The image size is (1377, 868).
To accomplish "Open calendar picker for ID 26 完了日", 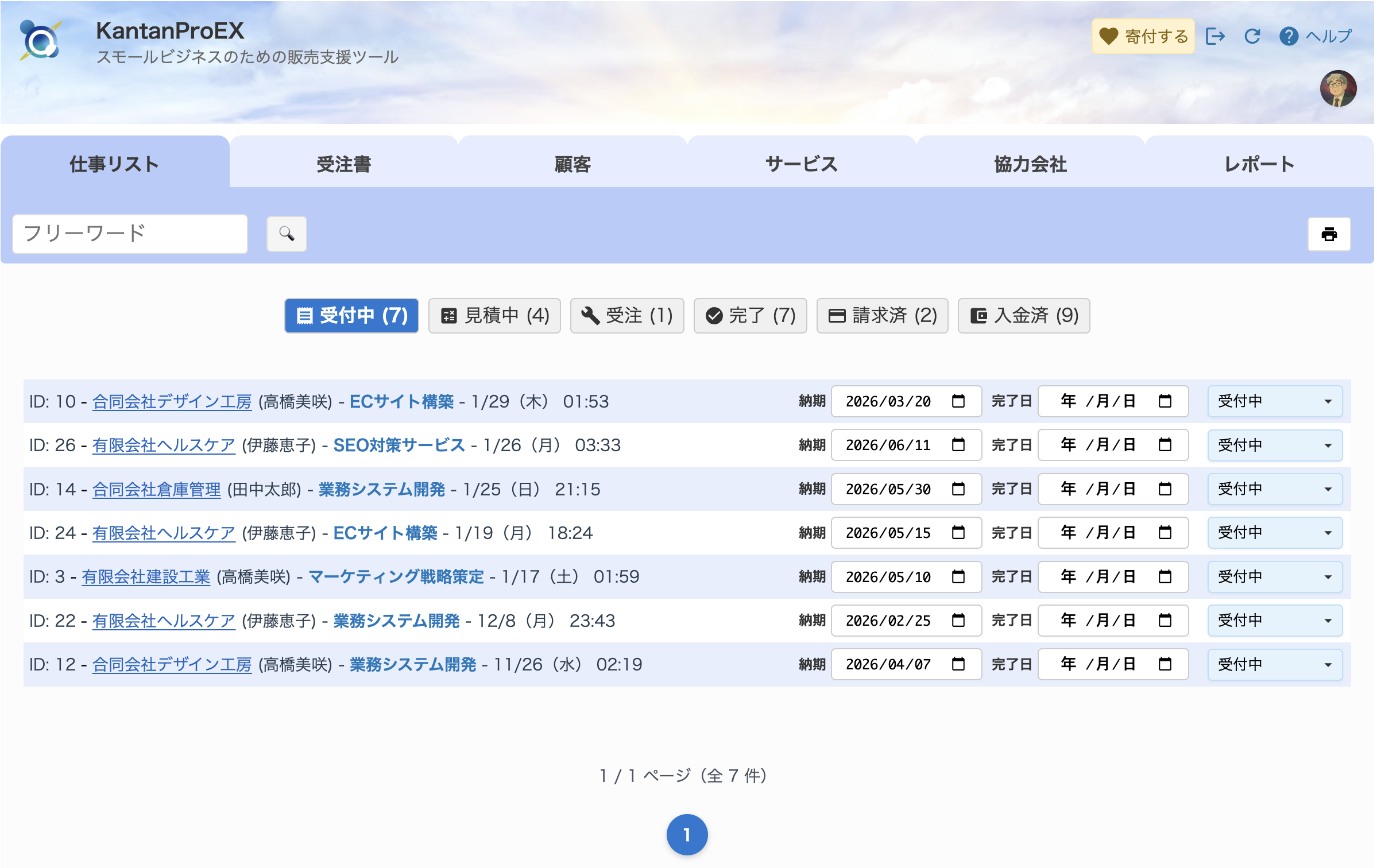I will tap(1165, 445).
